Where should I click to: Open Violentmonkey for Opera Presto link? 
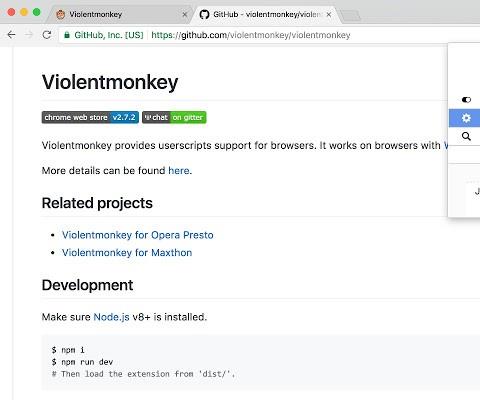pyautogui.click(x=138, y=235)
